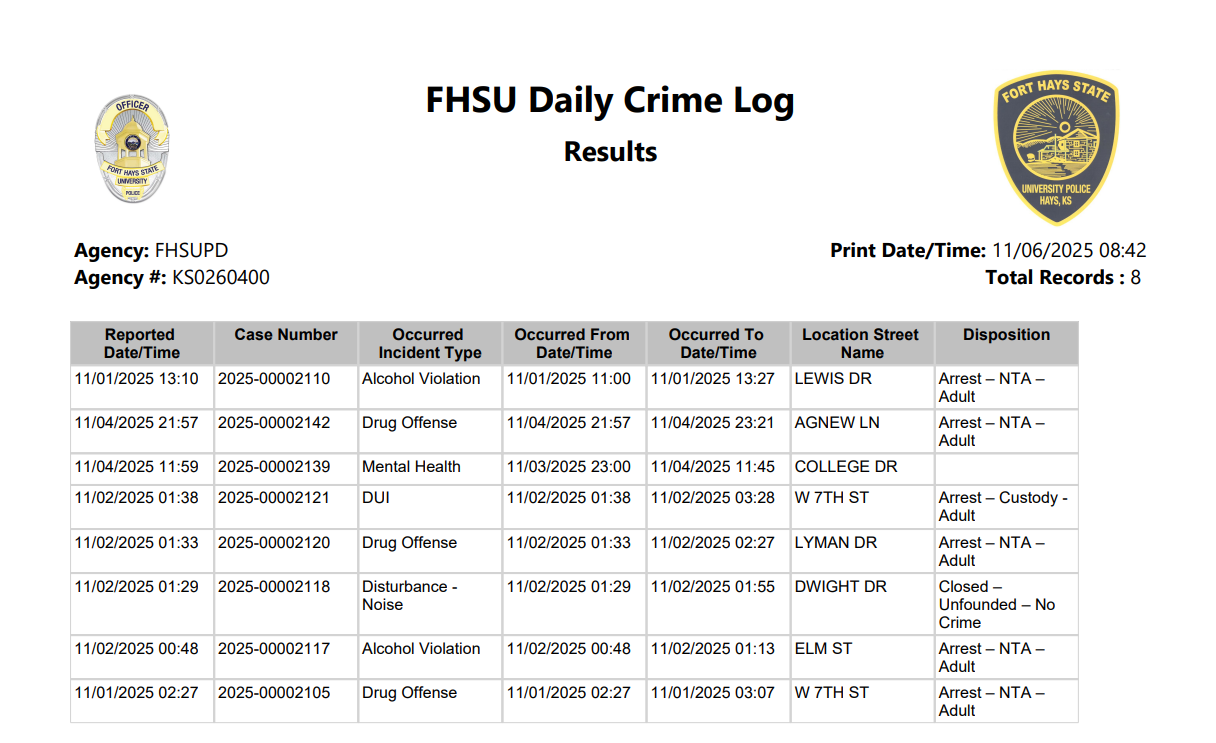Click the LYMAN DR location cell

tap(836, 543)
